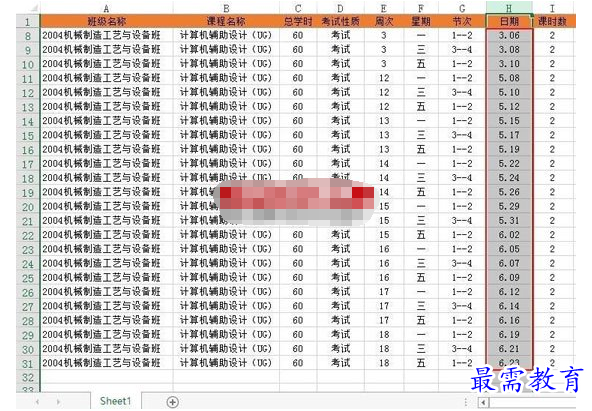Select column G header
Viewport: 592px width, 411px height.
[462, 8]
